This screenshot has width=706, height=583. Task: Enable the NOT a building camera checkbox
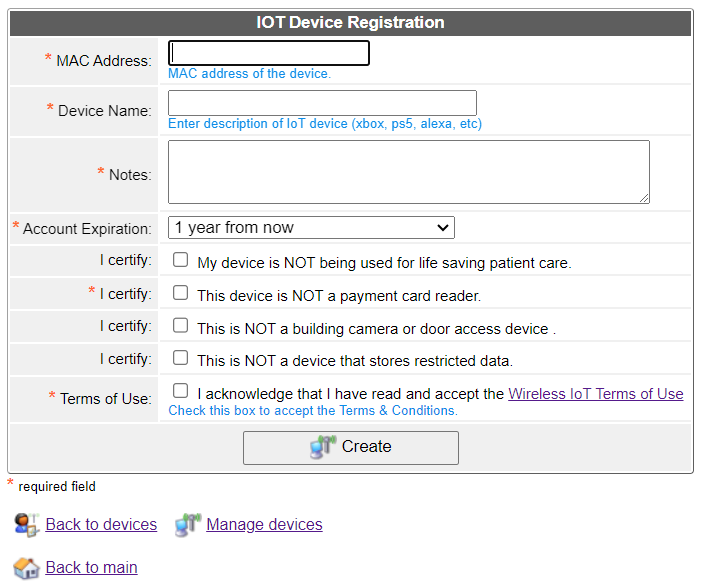[x=180, y=326]
